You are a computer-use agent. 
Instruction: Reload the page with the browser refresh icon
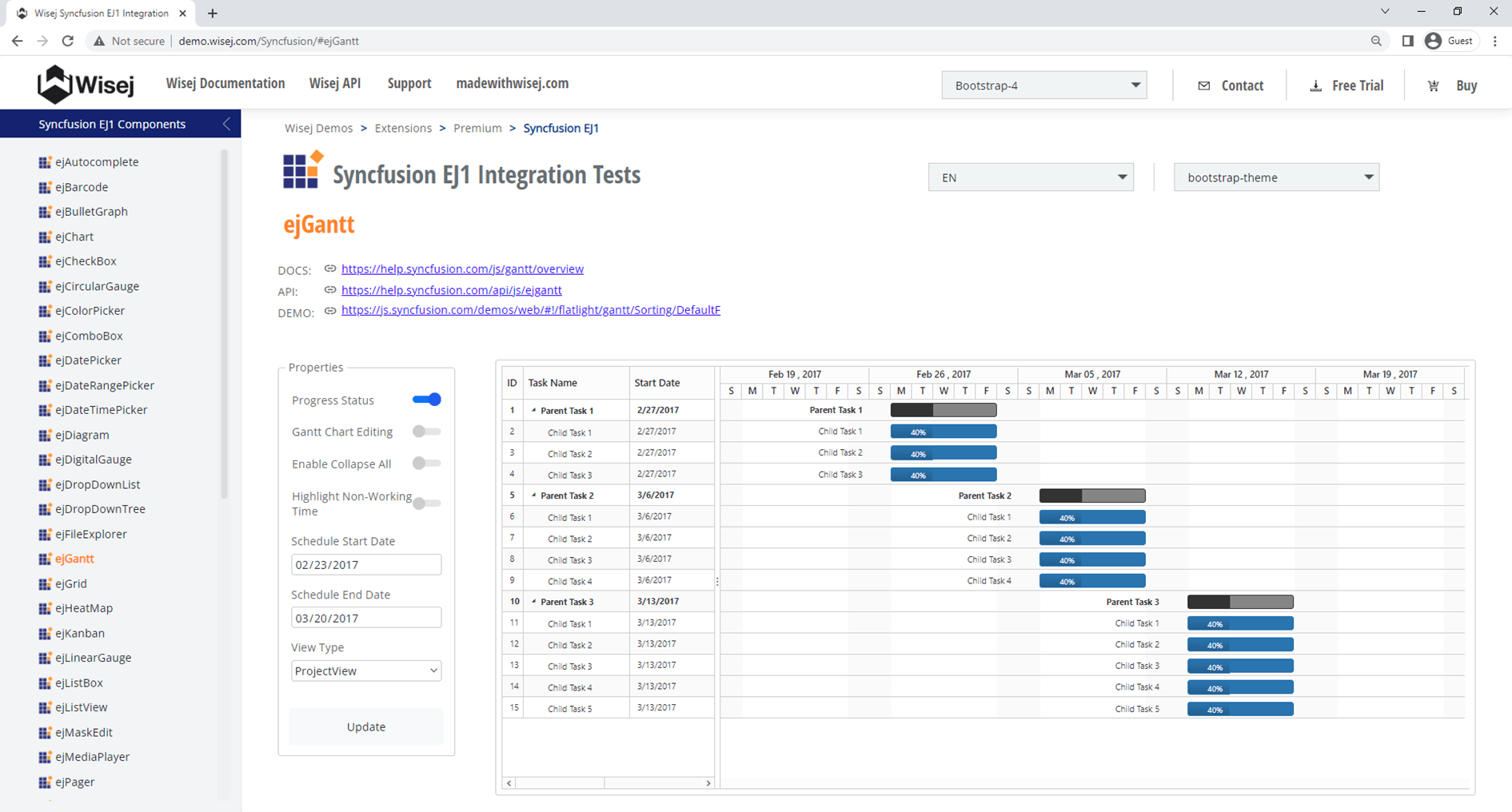[x=68, y=41]
